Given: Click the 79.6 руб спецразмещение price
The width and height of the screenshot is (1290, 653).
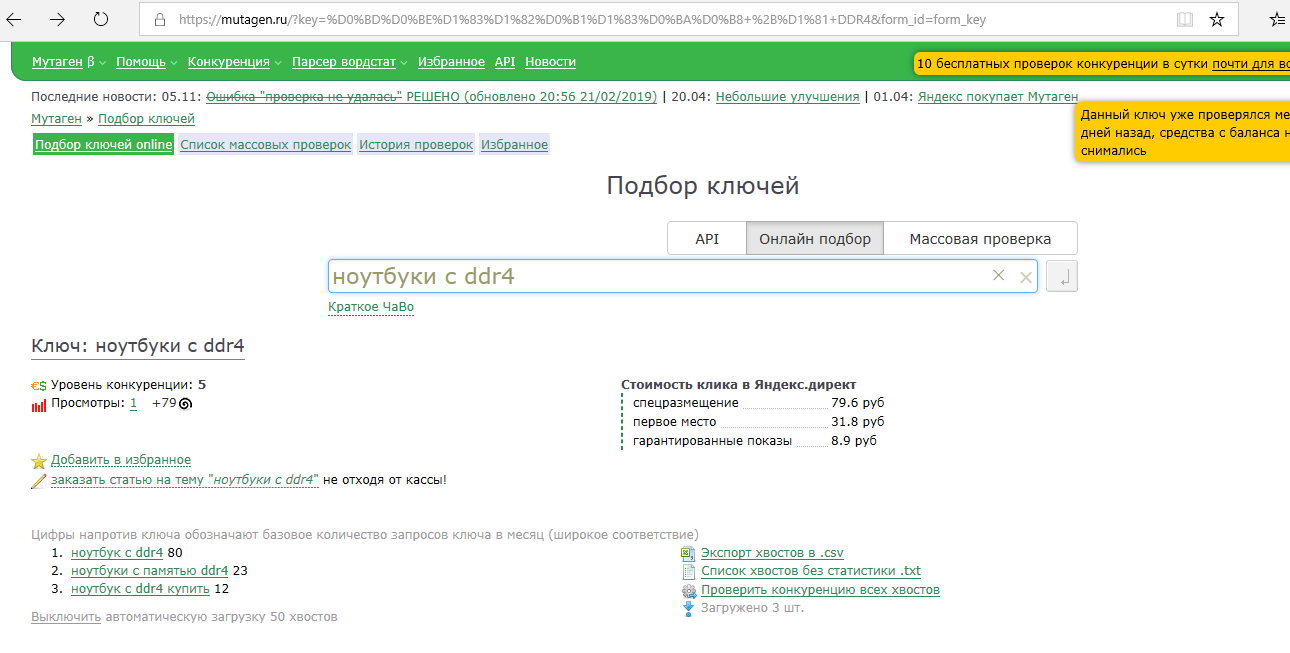Looking at the screenshot, I should tap(857, 403).
